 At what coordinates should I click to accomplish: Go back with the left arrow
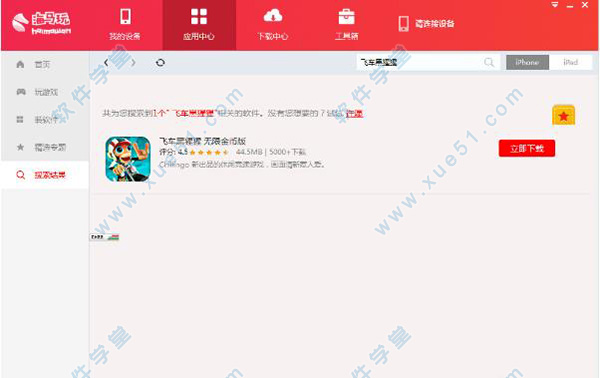click(106, 62)
